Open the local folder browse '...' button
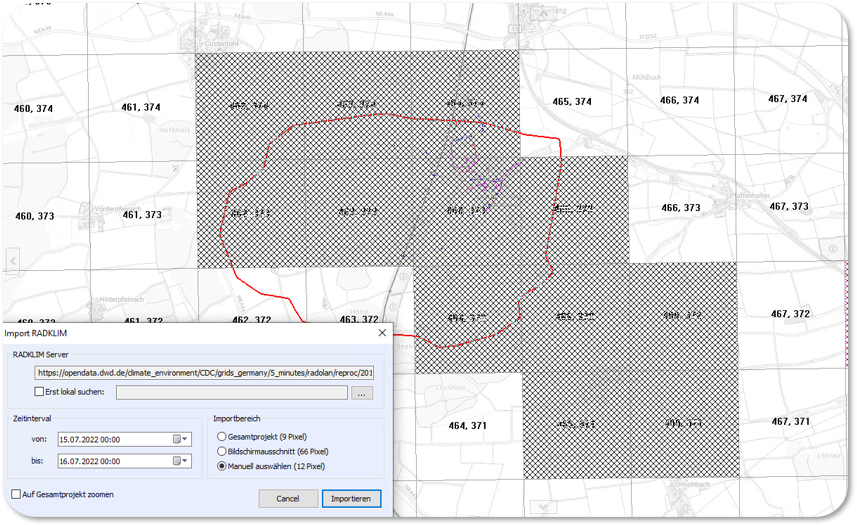This screenshot has width=857, height=525. (360, 393)
